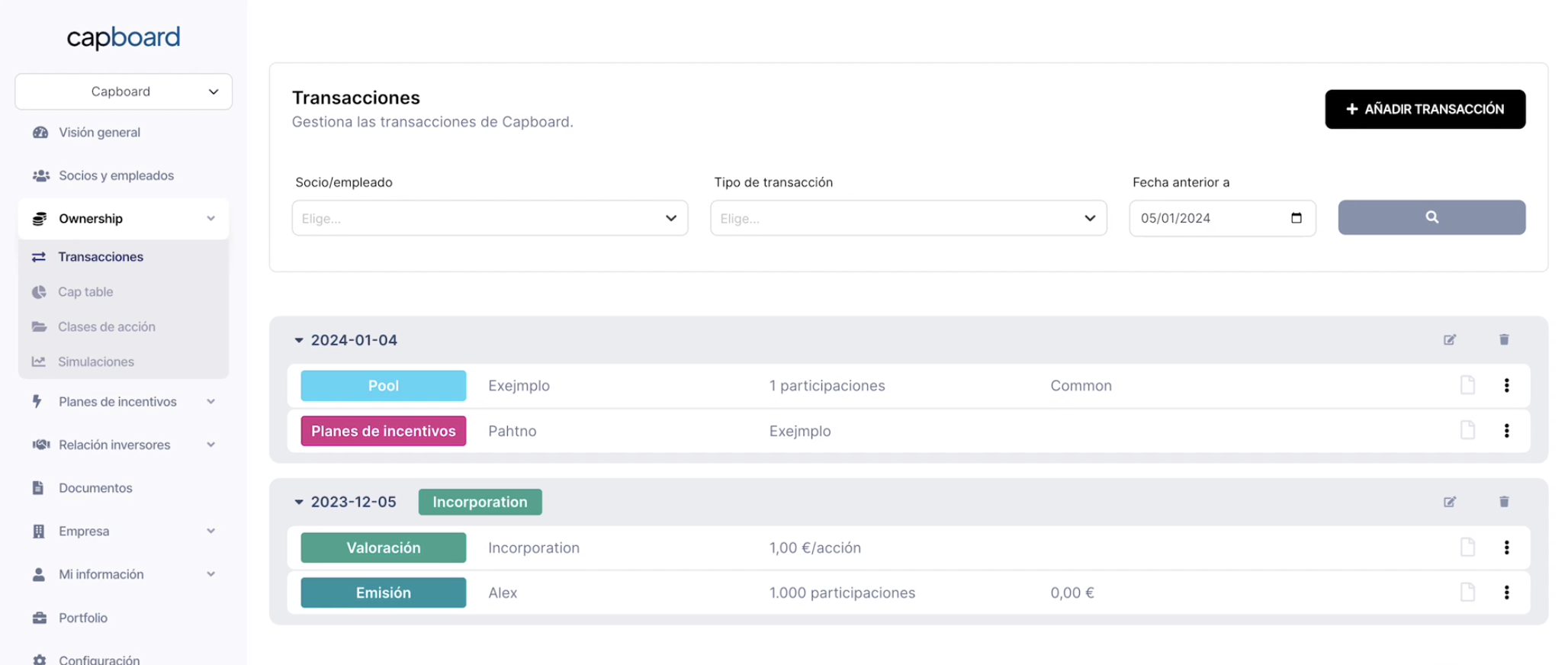
Task: Open Visión general page
Action: (99, 132)
